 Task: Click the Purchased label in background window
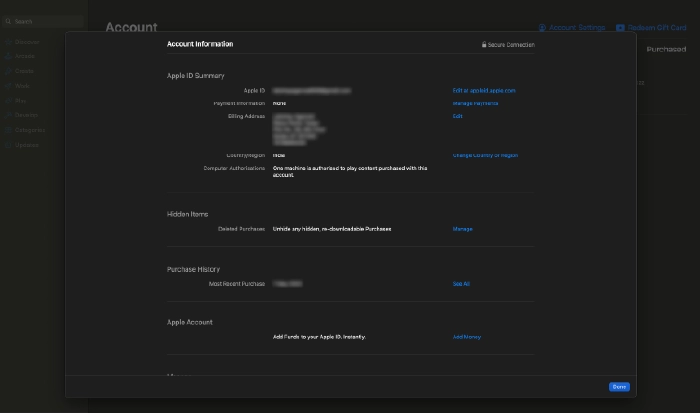[666, 49]
